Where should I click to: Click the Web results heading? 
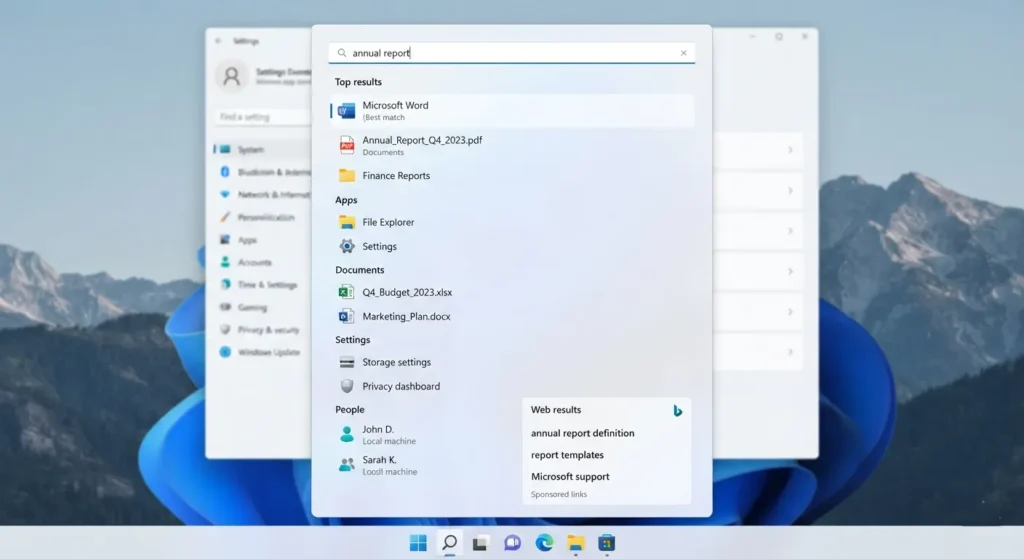coord(556,409)
